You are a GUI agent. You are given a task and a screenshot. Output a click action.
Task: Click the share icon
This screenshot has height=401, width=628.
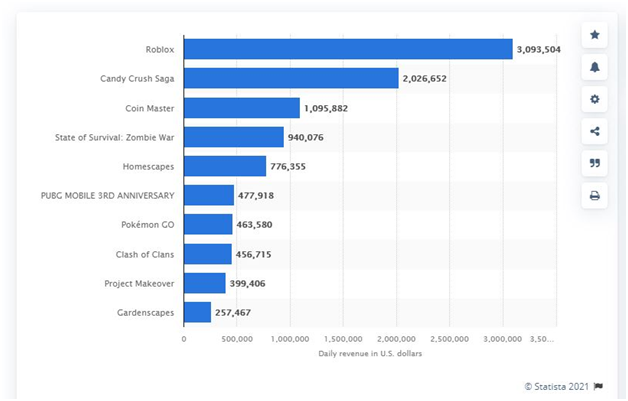click(595, 131)
